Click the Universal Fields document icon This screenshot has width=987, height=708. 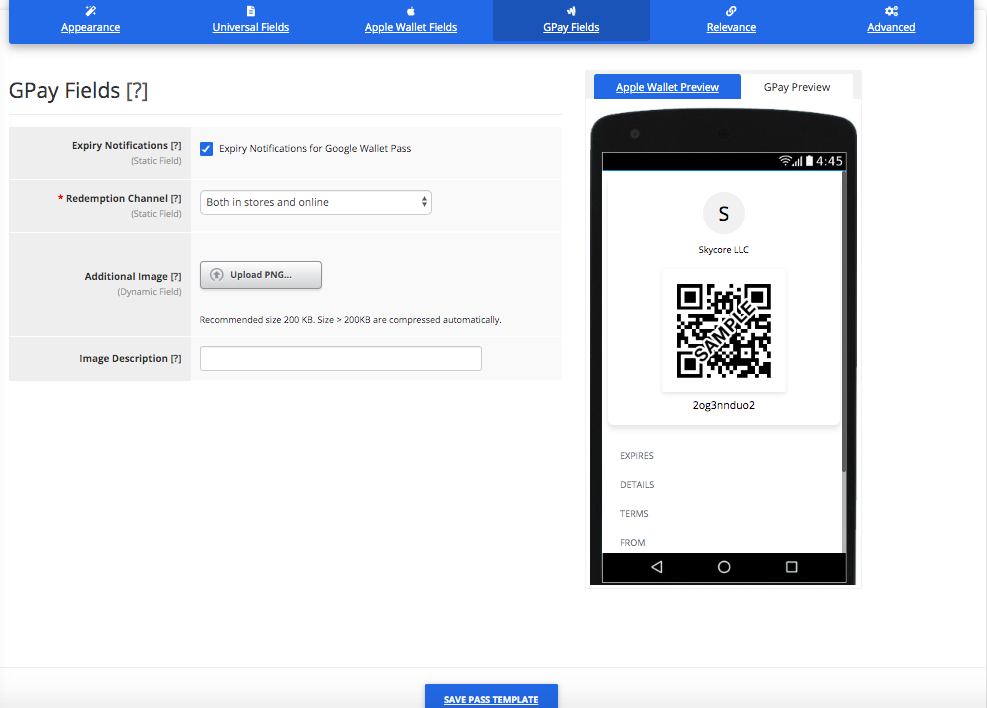coord(251,11)
